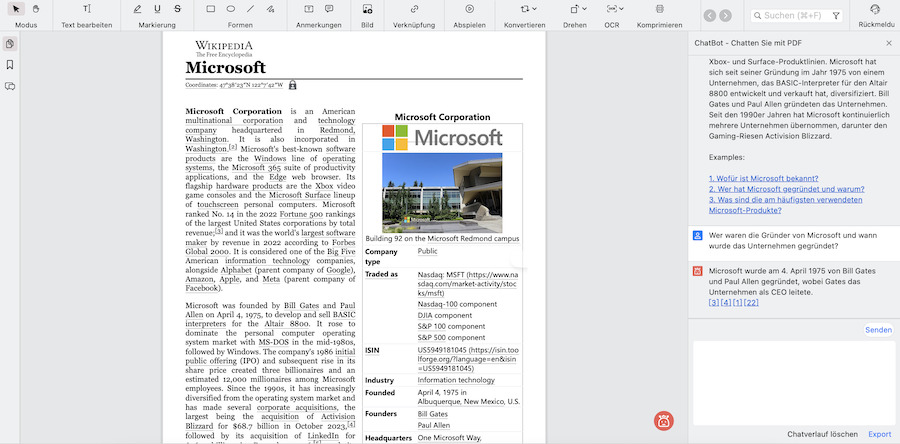Viewport: 900px width, 444px height.
Task: Show comments panel in sidebar
Action: point(10,86)
